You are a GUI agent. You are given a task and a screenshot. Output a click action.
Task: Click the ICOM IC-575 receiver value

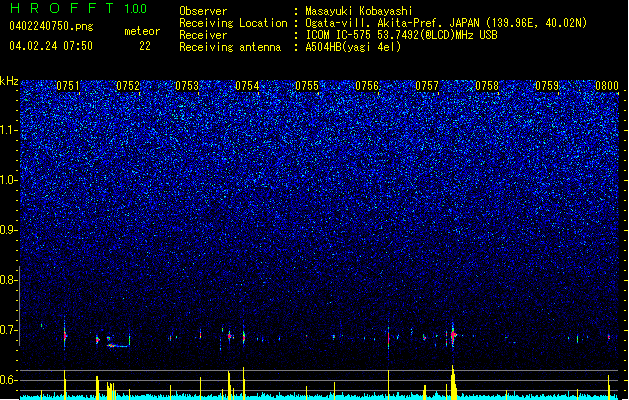pyautogui.click(x=401, y=35)
